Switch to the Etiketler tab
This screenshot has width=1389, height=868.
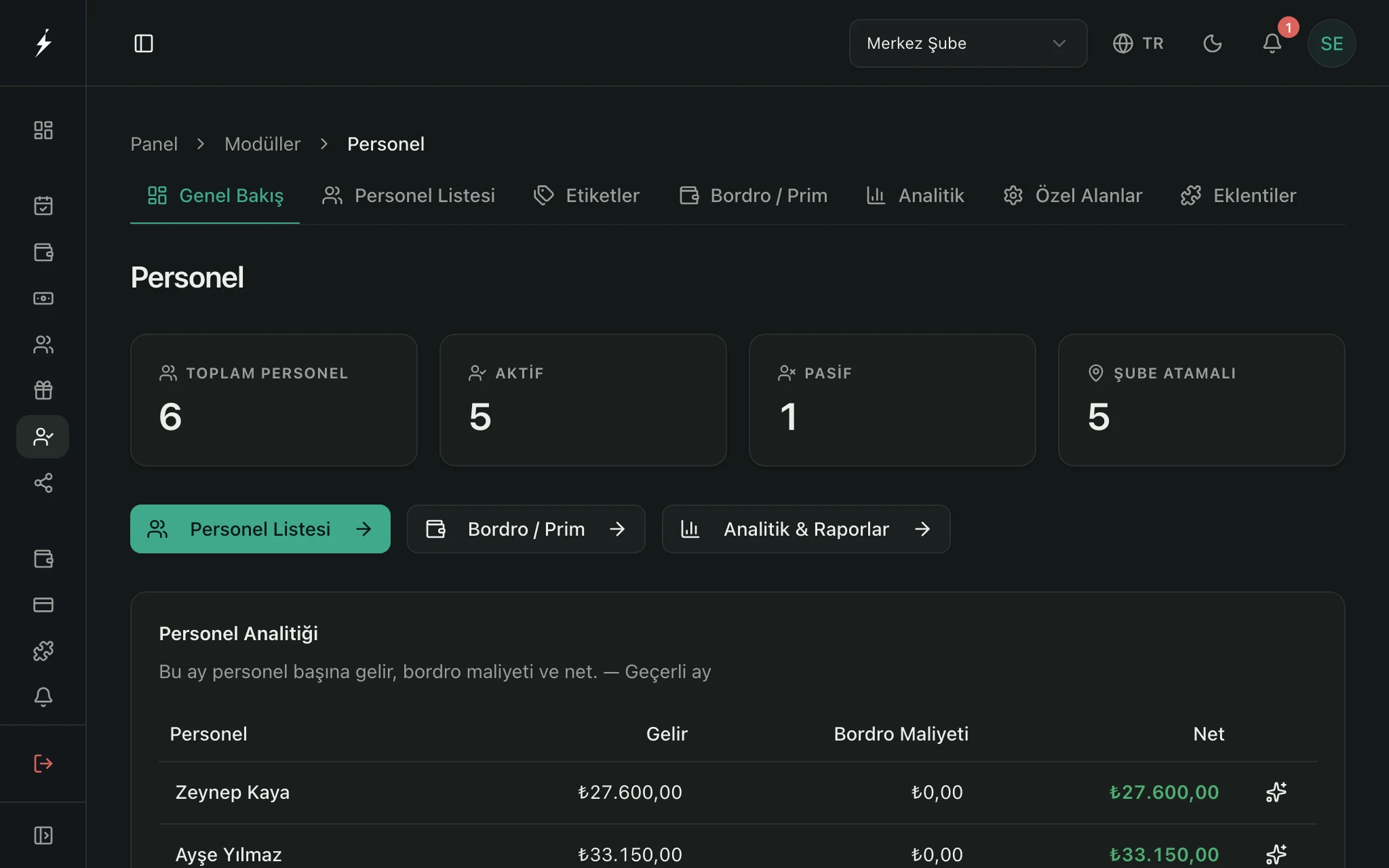[x=586, y=195]
